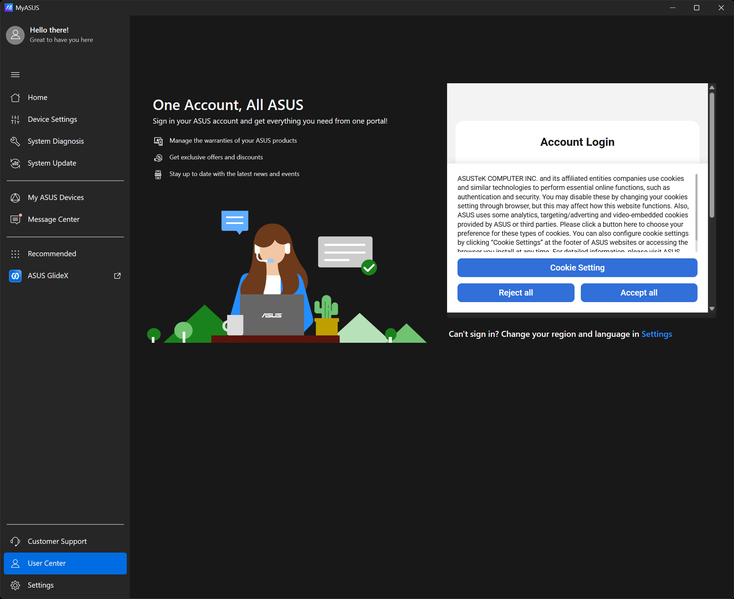This screenshot has height=599, width=734.
Task: Open the Home icon in the sidebar
Action: 15,97
